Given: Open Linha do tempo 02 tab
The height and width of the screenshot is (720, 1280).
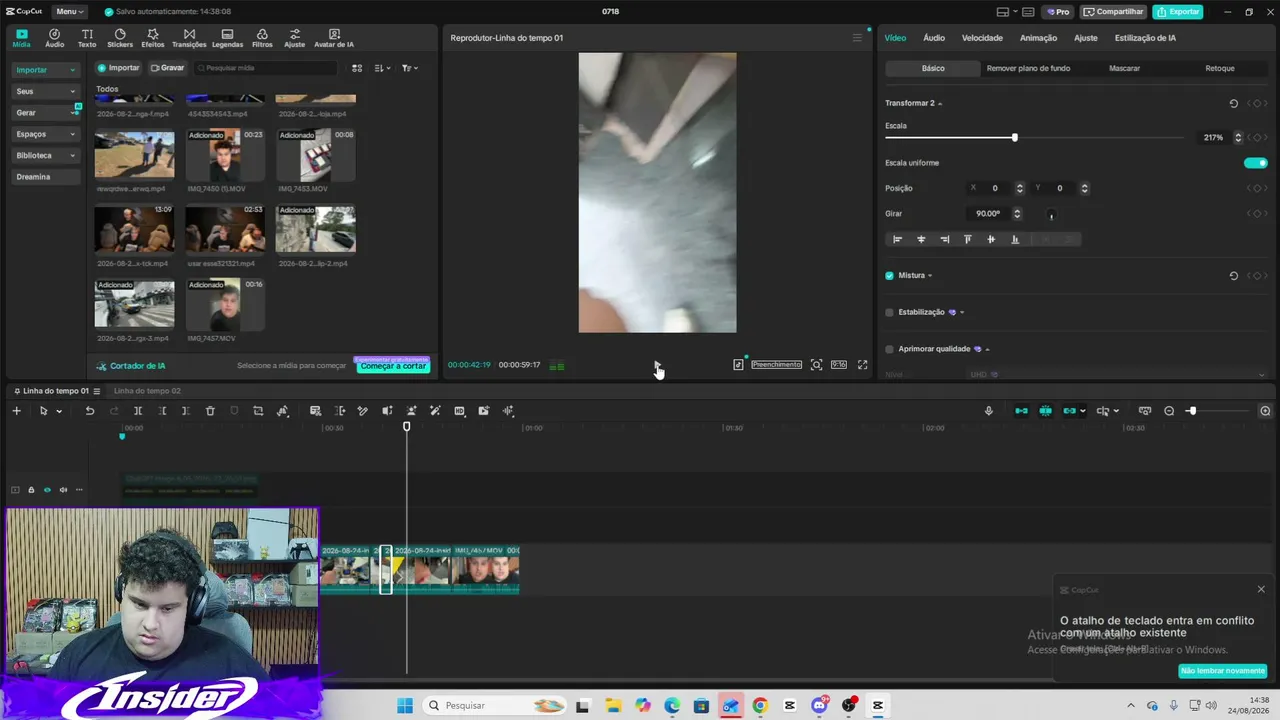Looking at the screenshot, I should pos(147,391).
